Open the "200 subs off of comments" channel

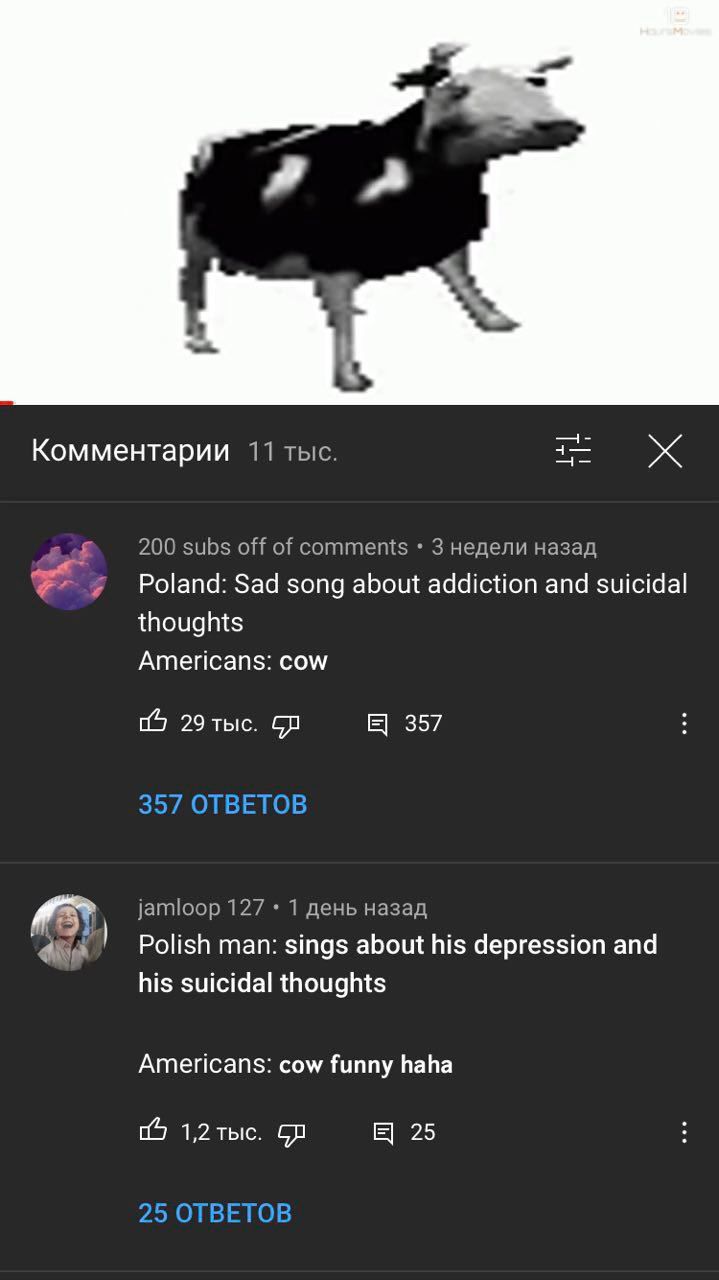click(273, 547)
